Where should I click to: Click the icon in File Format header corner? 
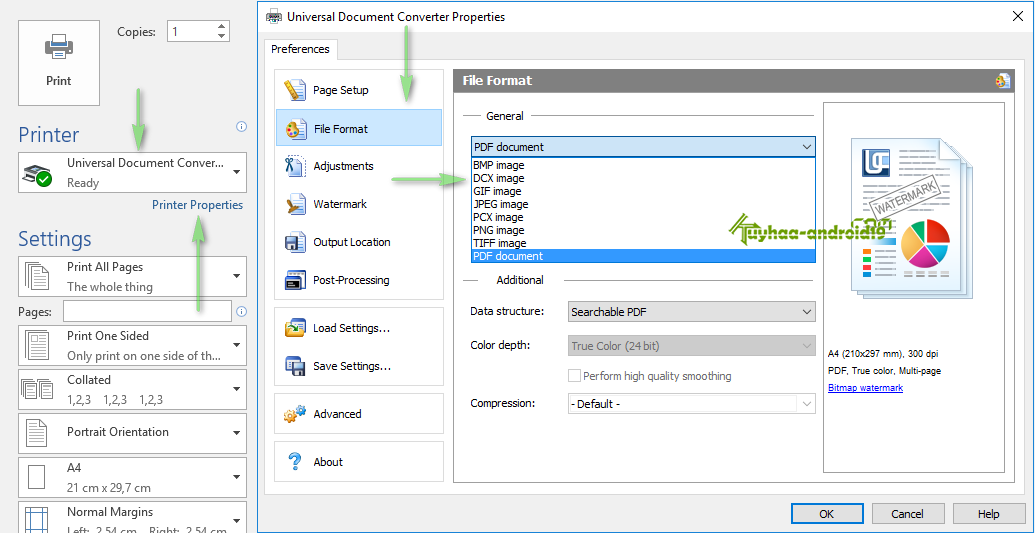[x=1003, y=81]
